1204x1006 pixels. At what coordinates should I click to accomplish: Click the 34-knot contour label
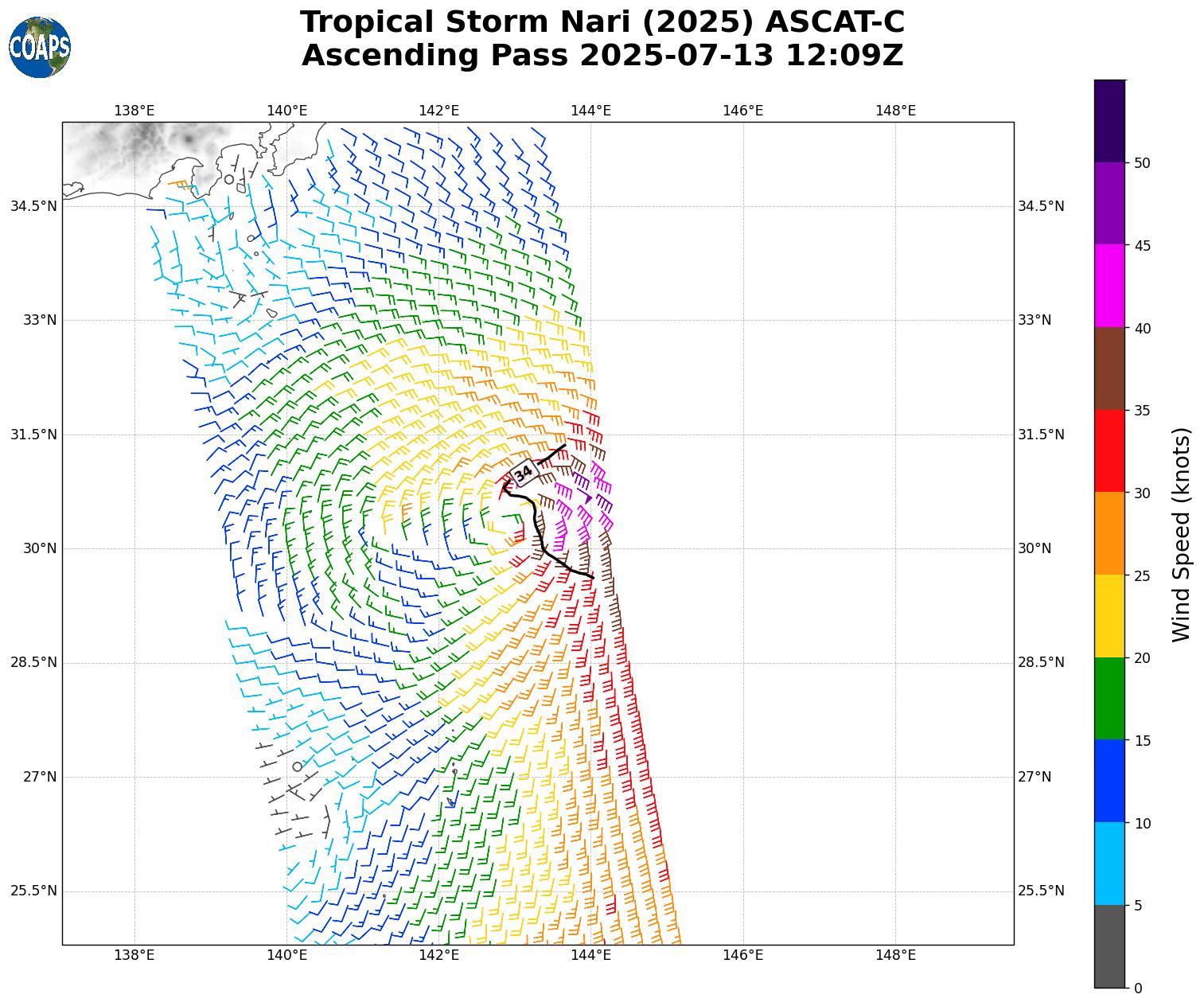(524, 474)
